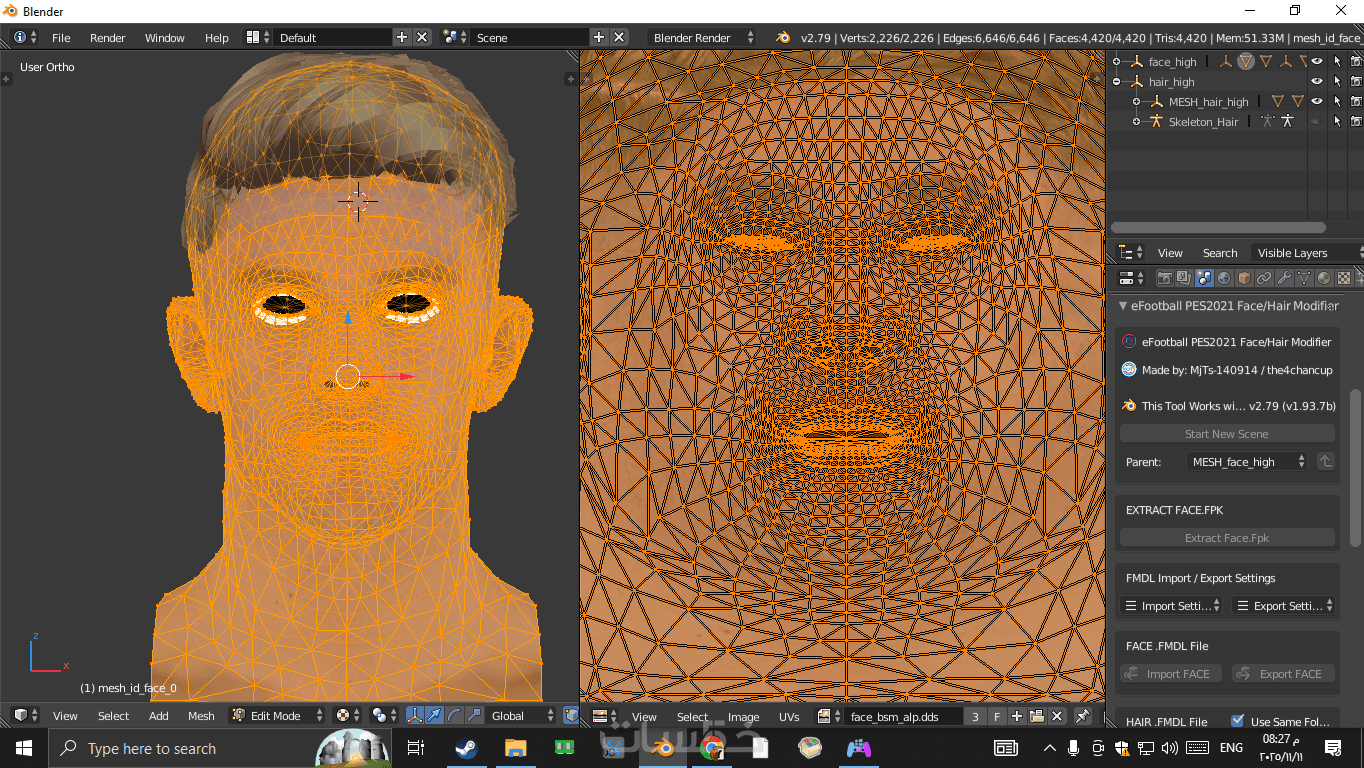Toggle selectability arrow for face_high
This screenshot has height=768, width=1364.
[1337, 62]
